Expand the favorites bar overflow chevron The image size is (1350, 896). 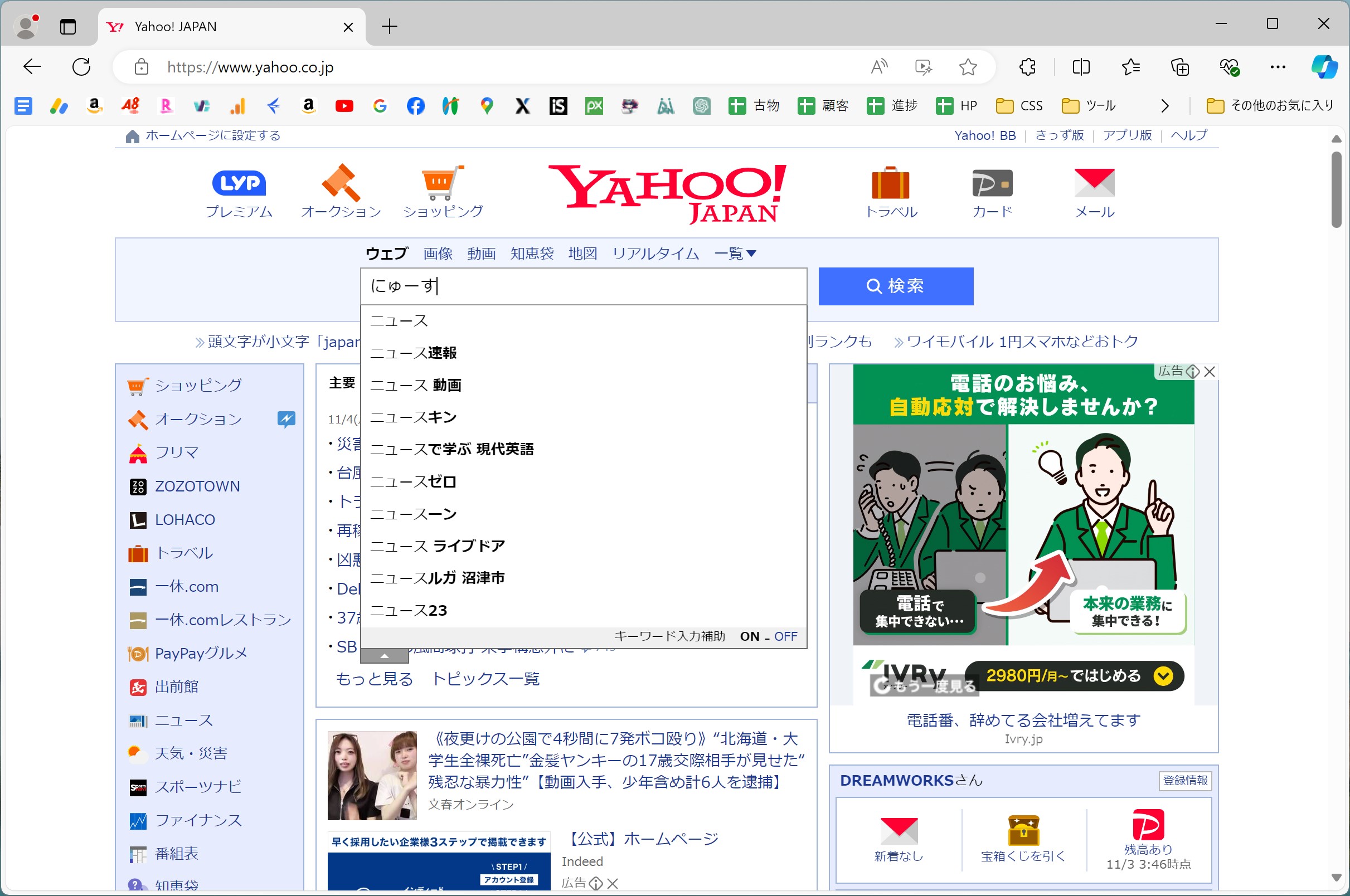(x=1164, y=105)
